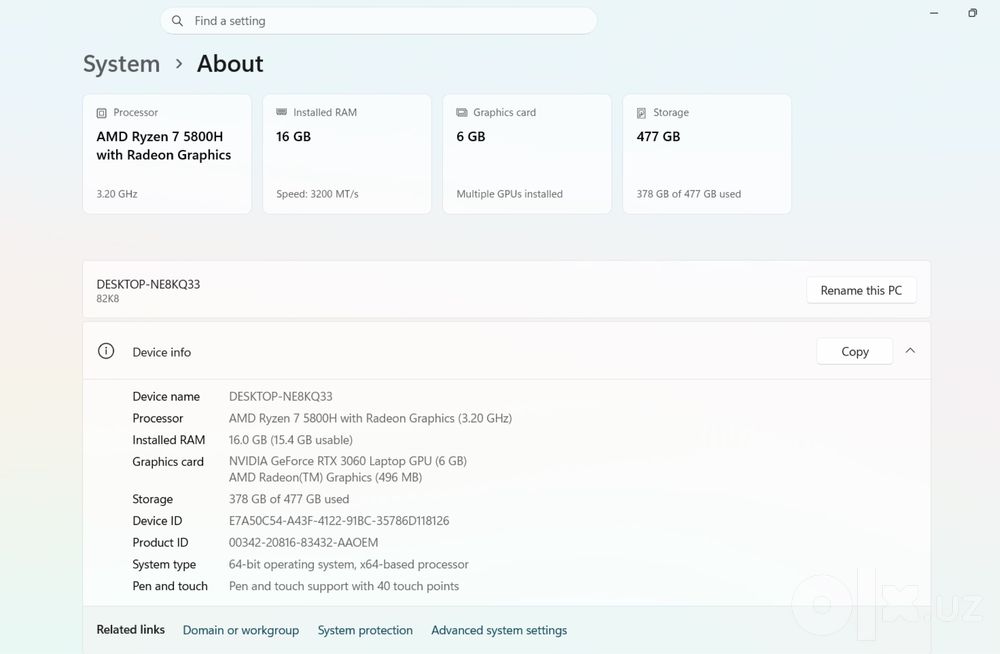
Task: Click "AMD Radeon(TM) Graphics (496 MB)"
Action: [x=325, y=477]
